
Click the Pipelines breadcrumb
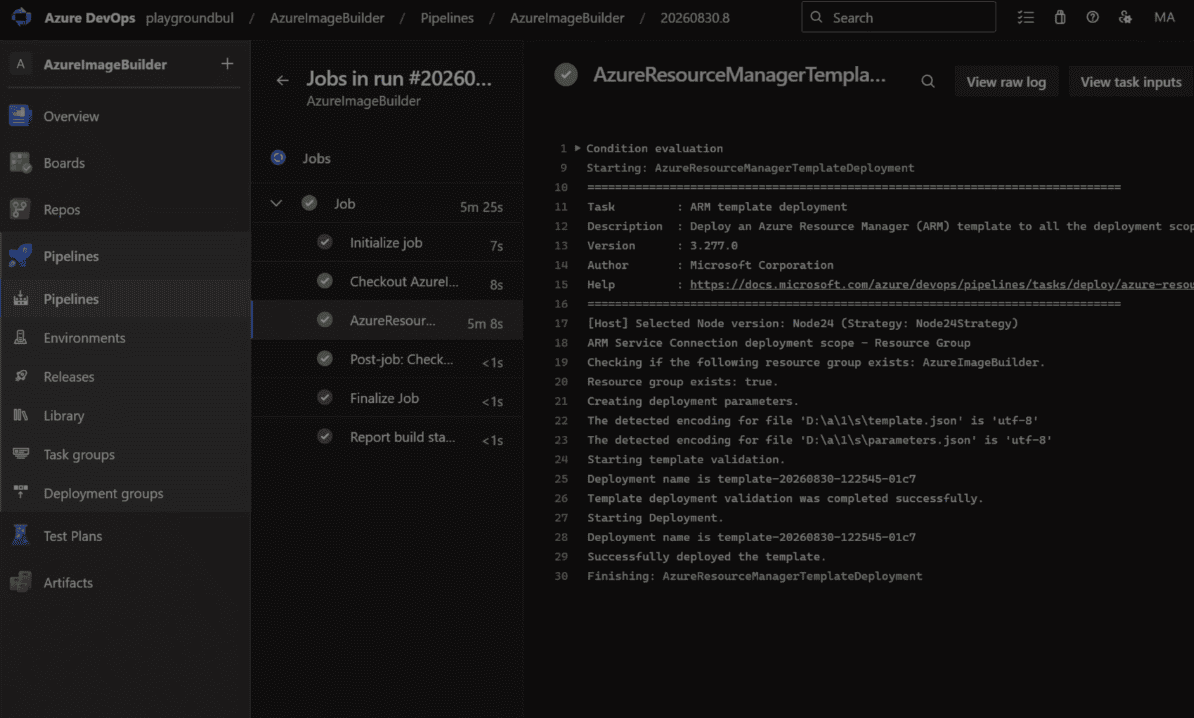tap(447, 18)
